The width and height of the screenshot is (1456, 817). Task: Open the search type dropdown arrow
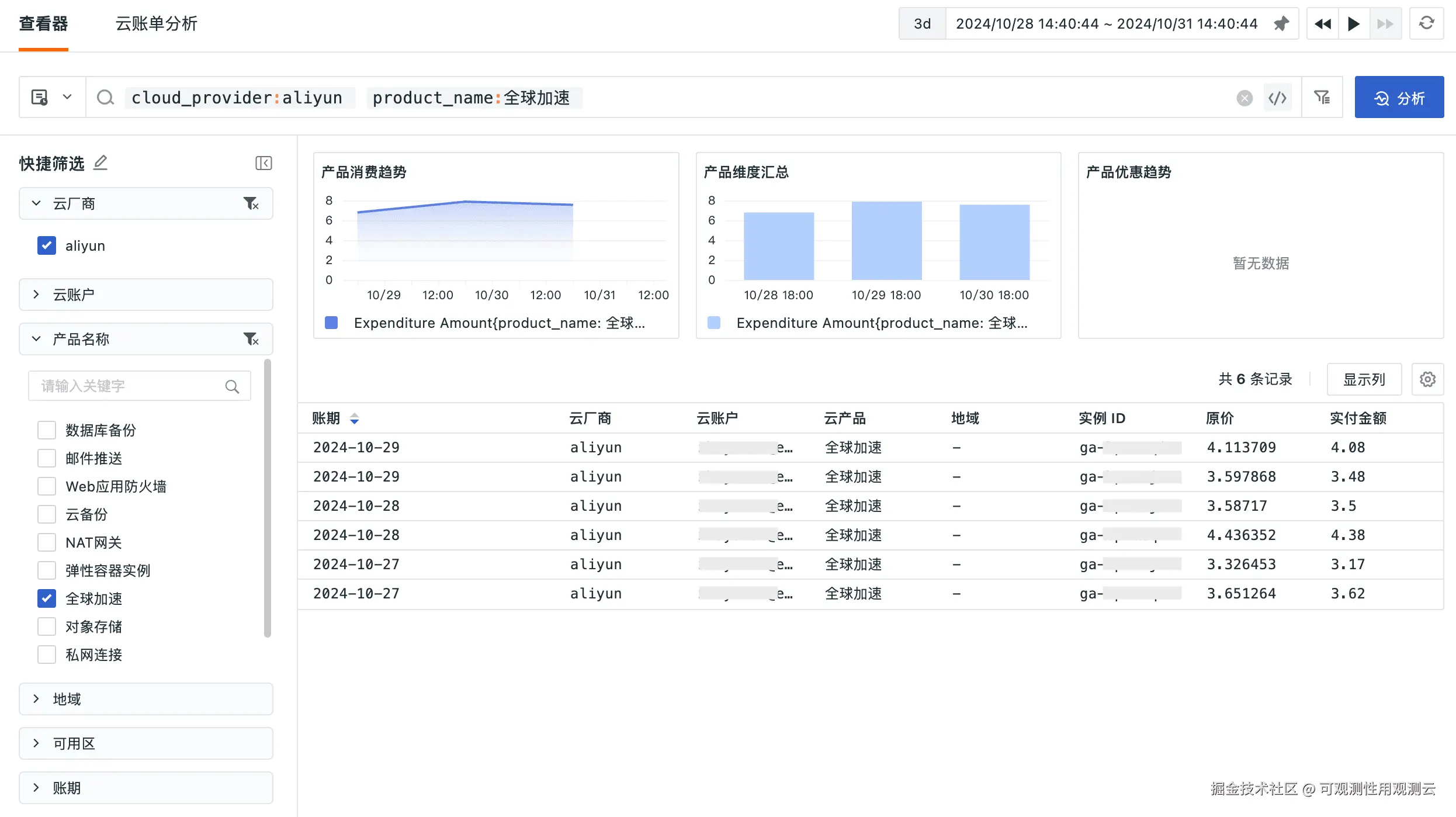point(67,97)
